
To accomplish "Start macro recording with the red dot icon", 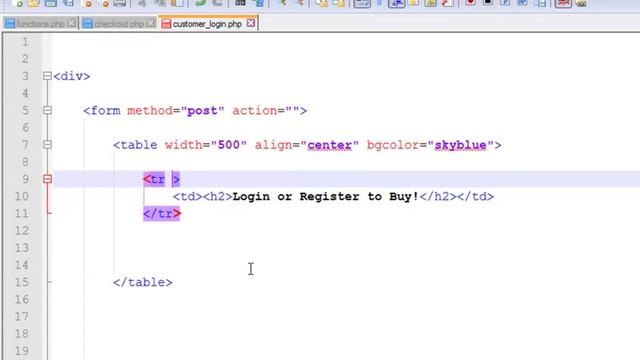I will tap(470, 3).
